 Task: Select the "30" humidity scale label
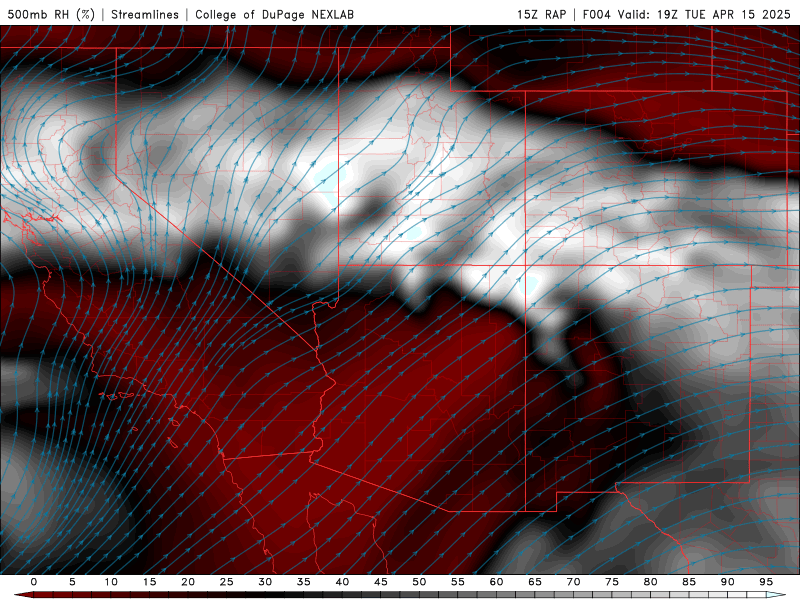[265, 582]
